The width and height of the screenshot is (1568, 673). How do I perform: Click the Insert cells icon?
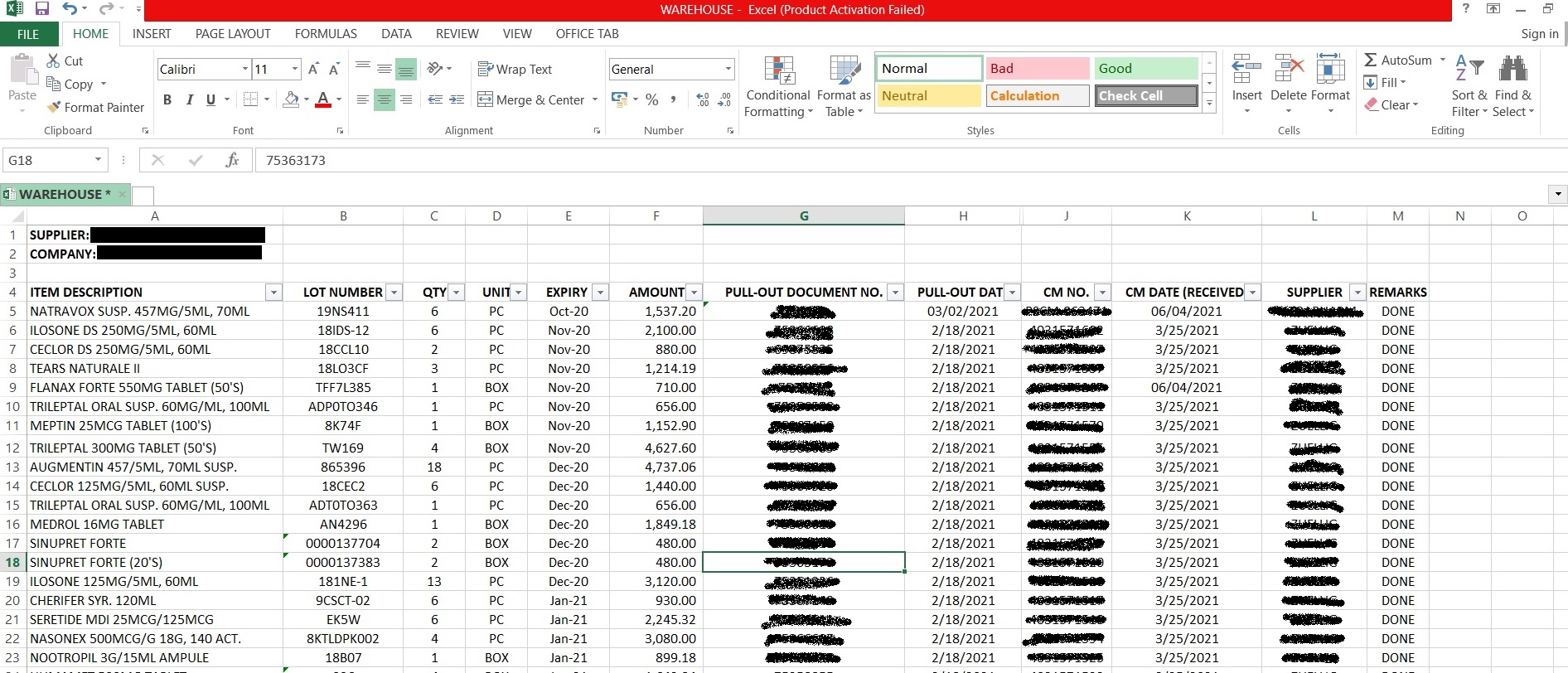(1246, 70)
